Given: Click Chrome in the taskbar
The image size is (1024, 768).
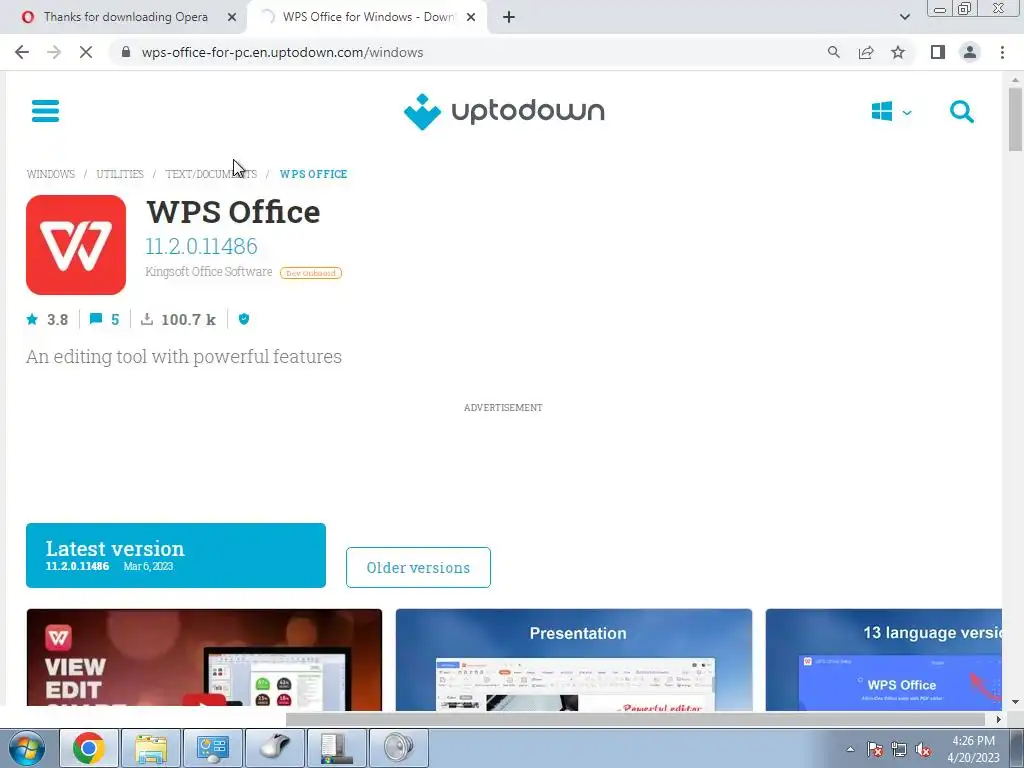Looking at the screenshot, I should click(89, 748).
